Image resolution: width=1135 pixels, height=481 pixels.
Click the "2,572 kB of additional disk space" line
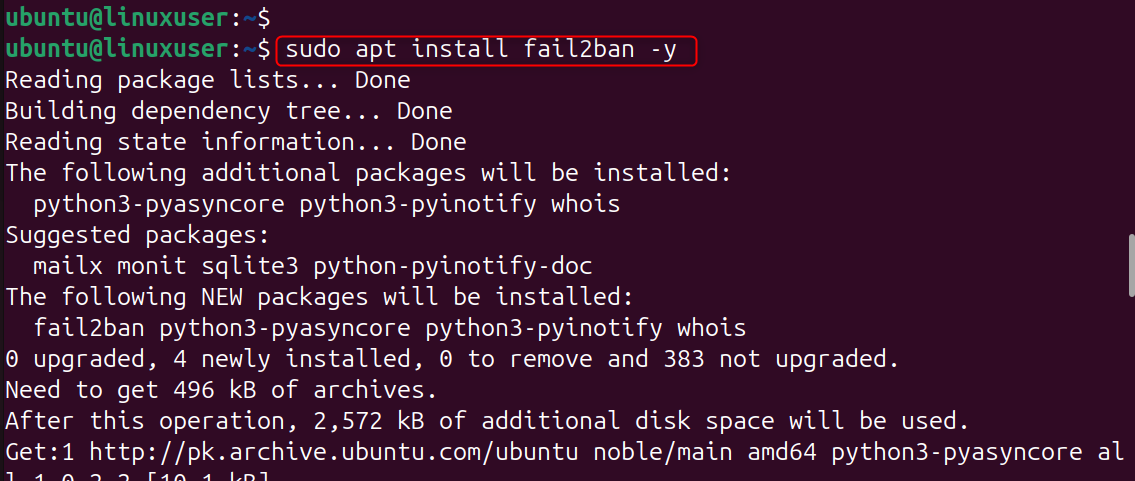click(x=487, y=421)
